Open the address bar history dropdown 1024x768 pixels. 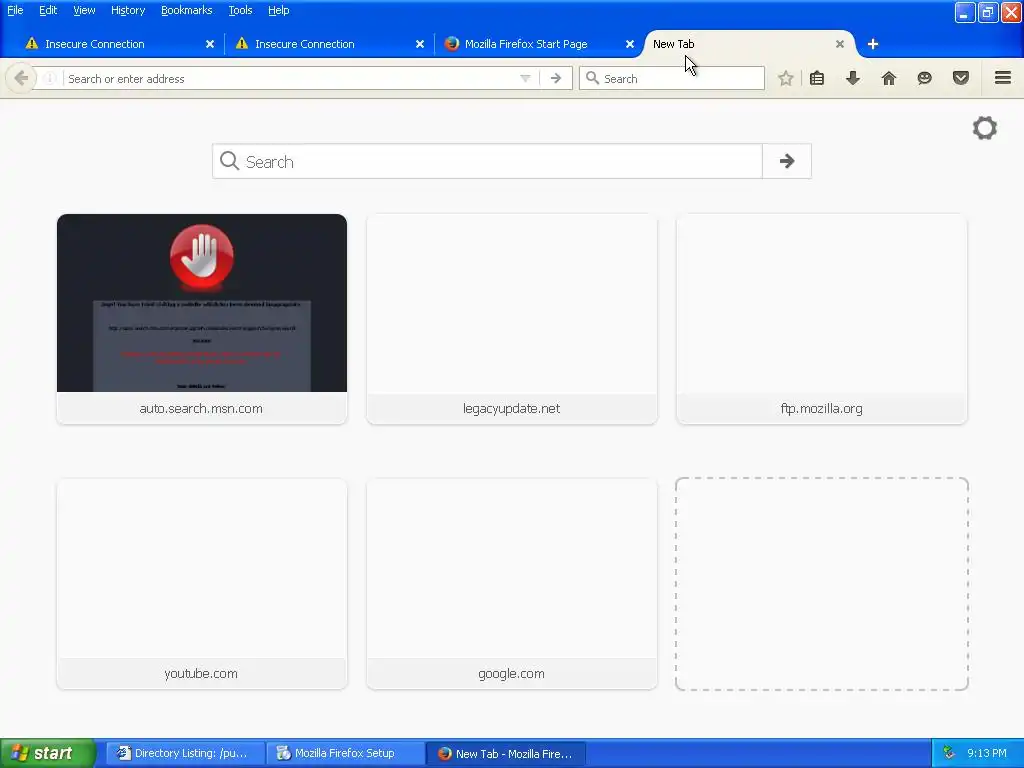525,78
